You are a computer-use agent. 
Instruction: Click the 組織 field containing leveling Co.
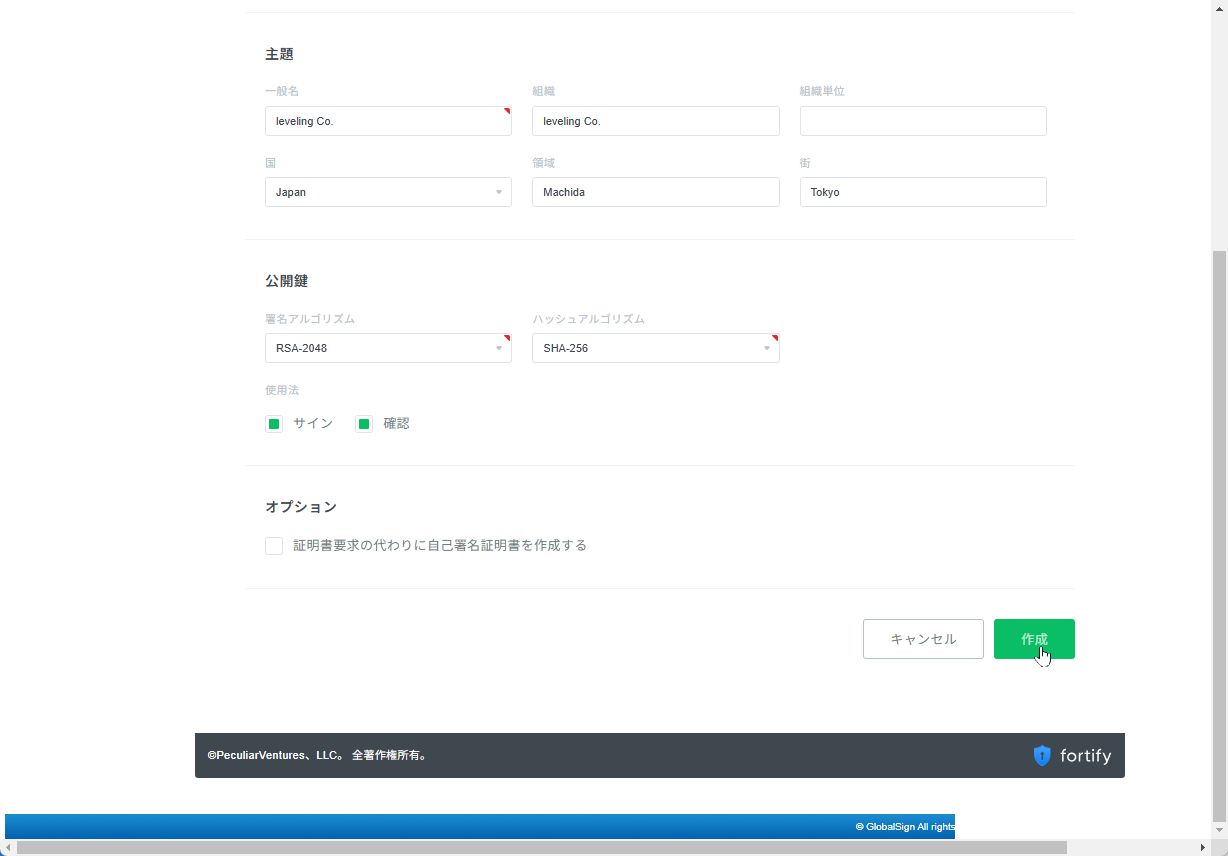[655, 121]
